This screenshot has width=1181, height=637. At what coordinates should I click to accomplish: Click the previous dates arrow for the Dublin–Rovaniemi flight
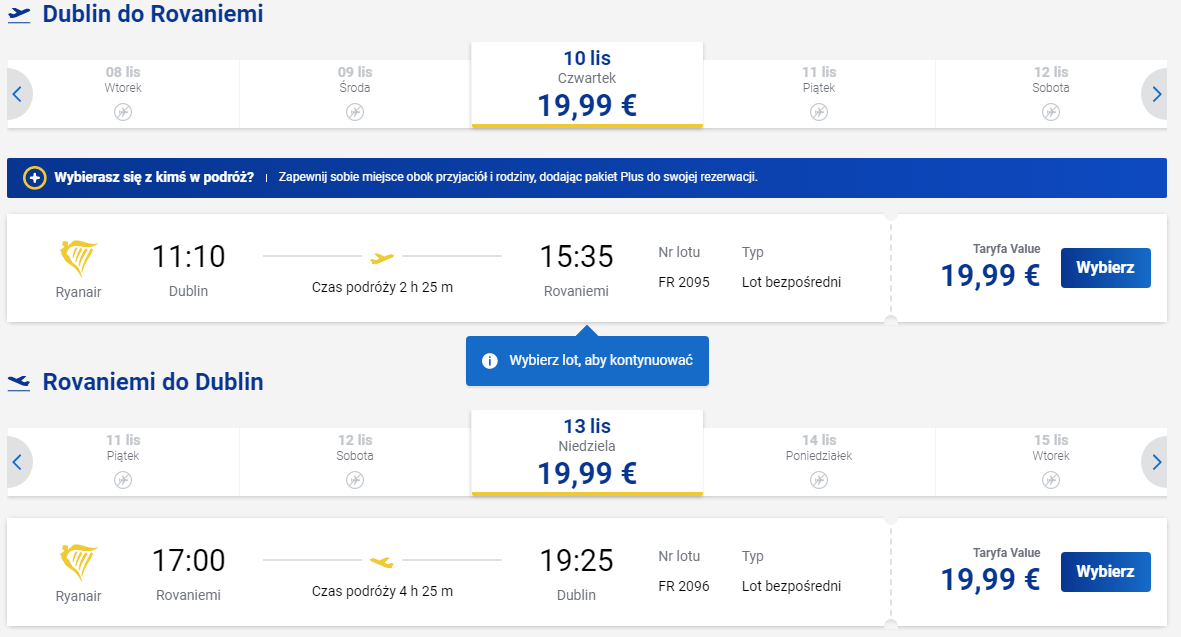click(x=18, y=94)
